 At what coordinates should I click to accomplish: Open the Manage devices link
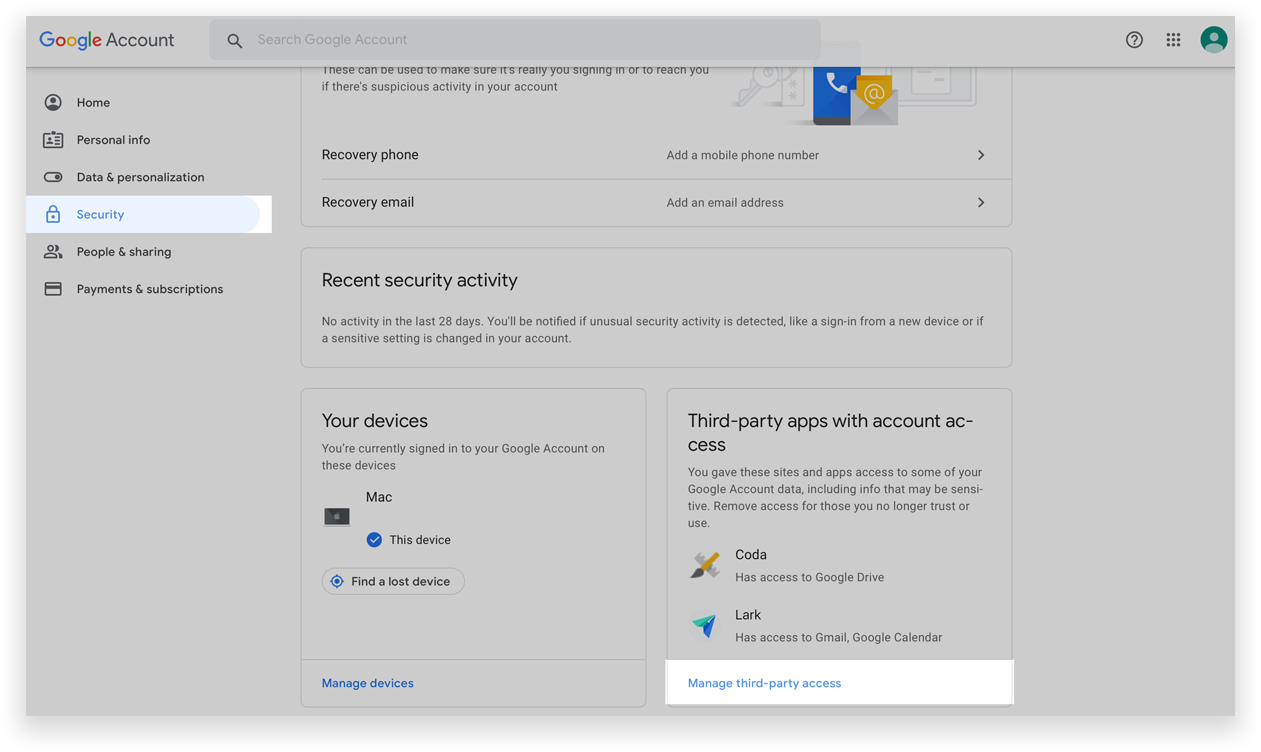pyautogui.click(x=367, y=683)
